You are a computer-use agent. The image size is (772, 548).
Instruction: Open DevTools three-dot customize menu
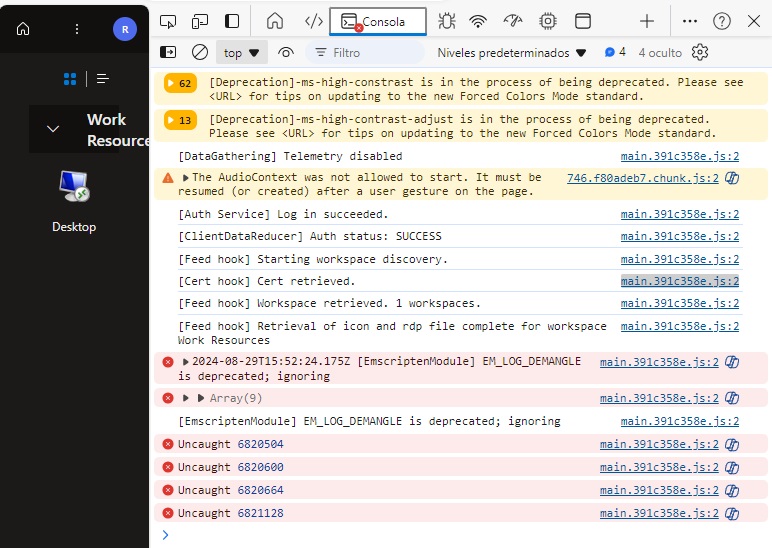tap(690, 22)
